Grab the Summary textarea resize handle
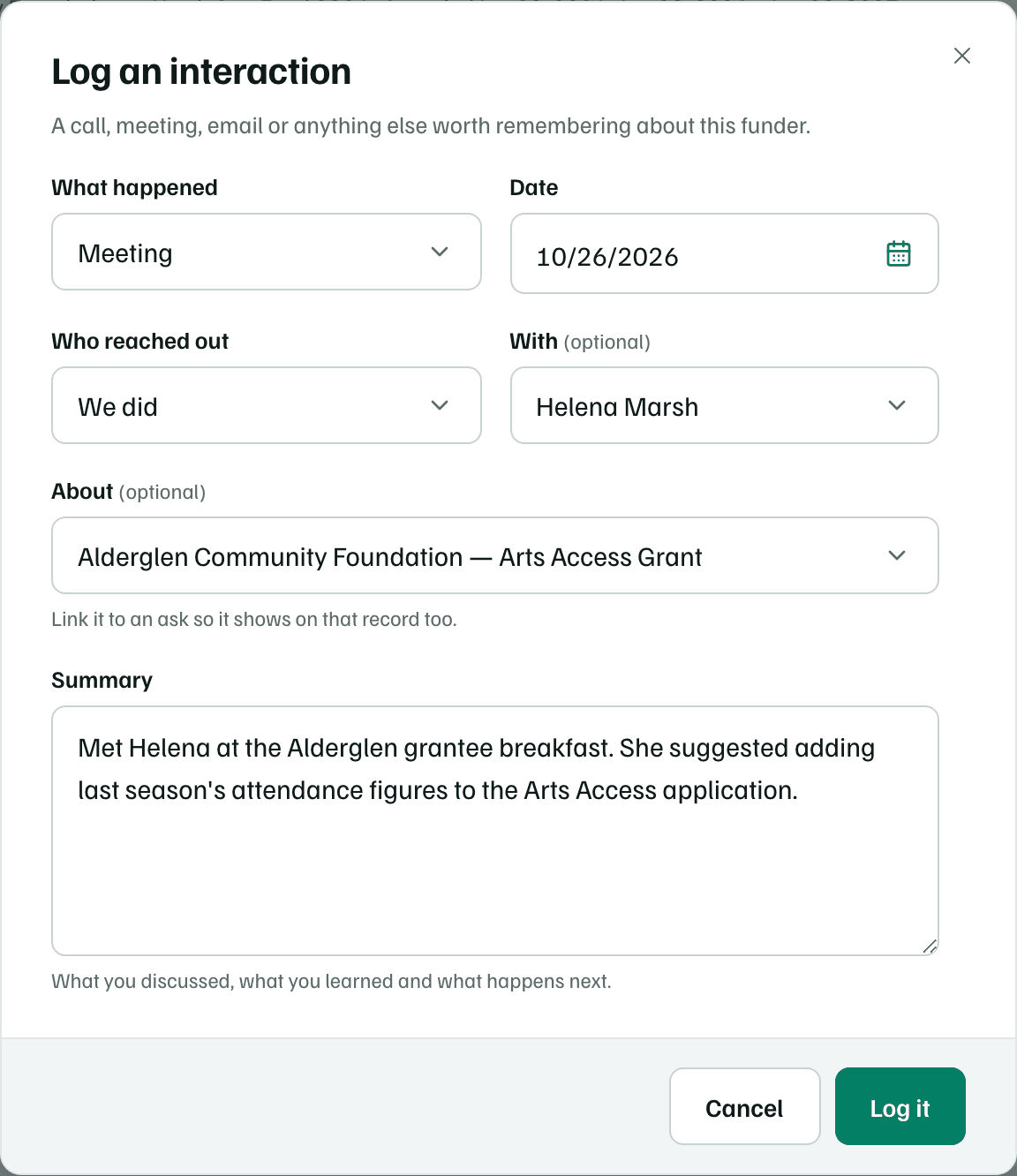1017x1176 pixels. pyautogui.click(x=929, y=946)
